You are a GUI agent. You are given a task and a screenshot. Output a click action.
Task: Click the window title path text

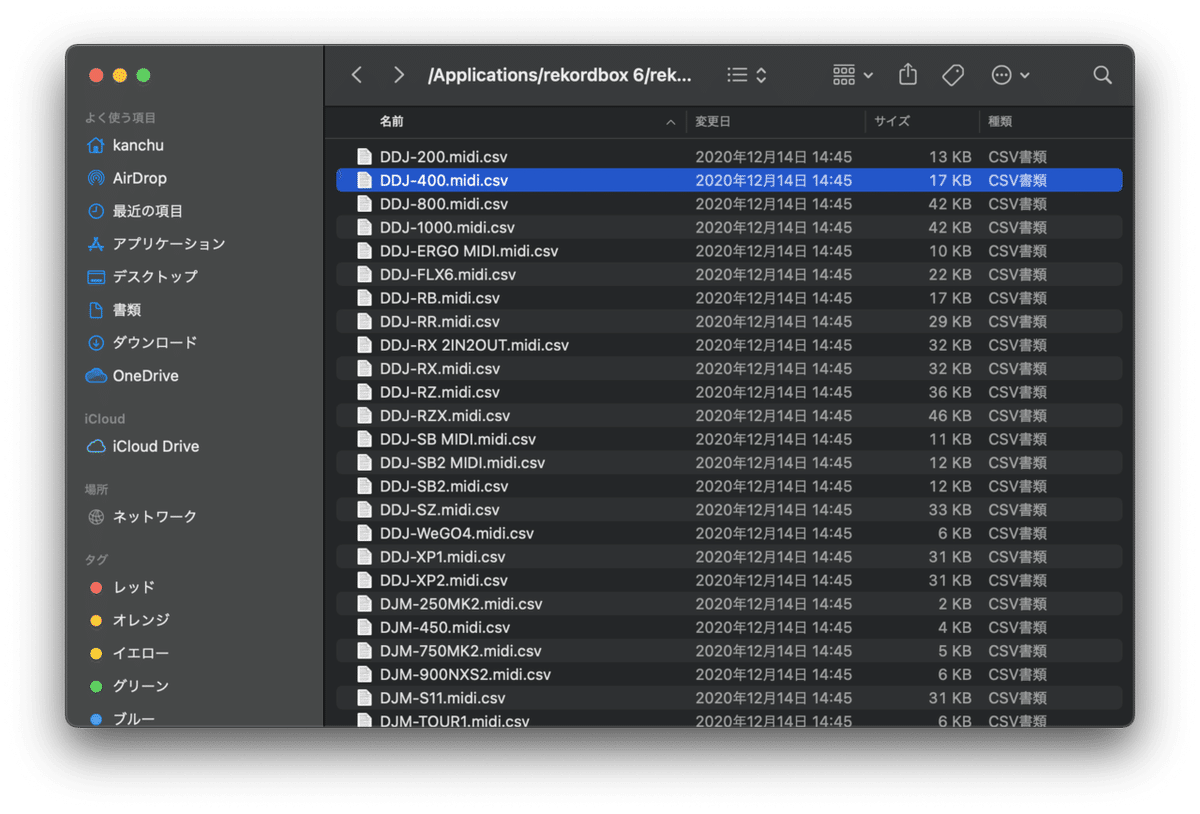tap(559, 75)
